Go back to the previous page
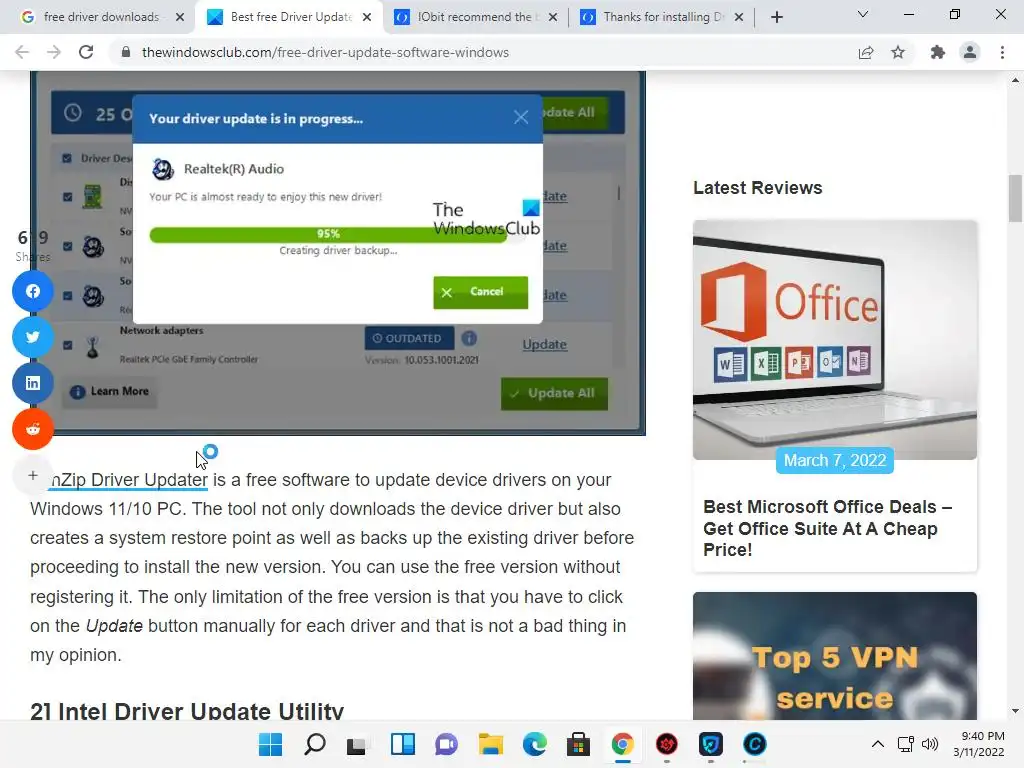Viewport: 1024px width, 768px height. point(22,52)
